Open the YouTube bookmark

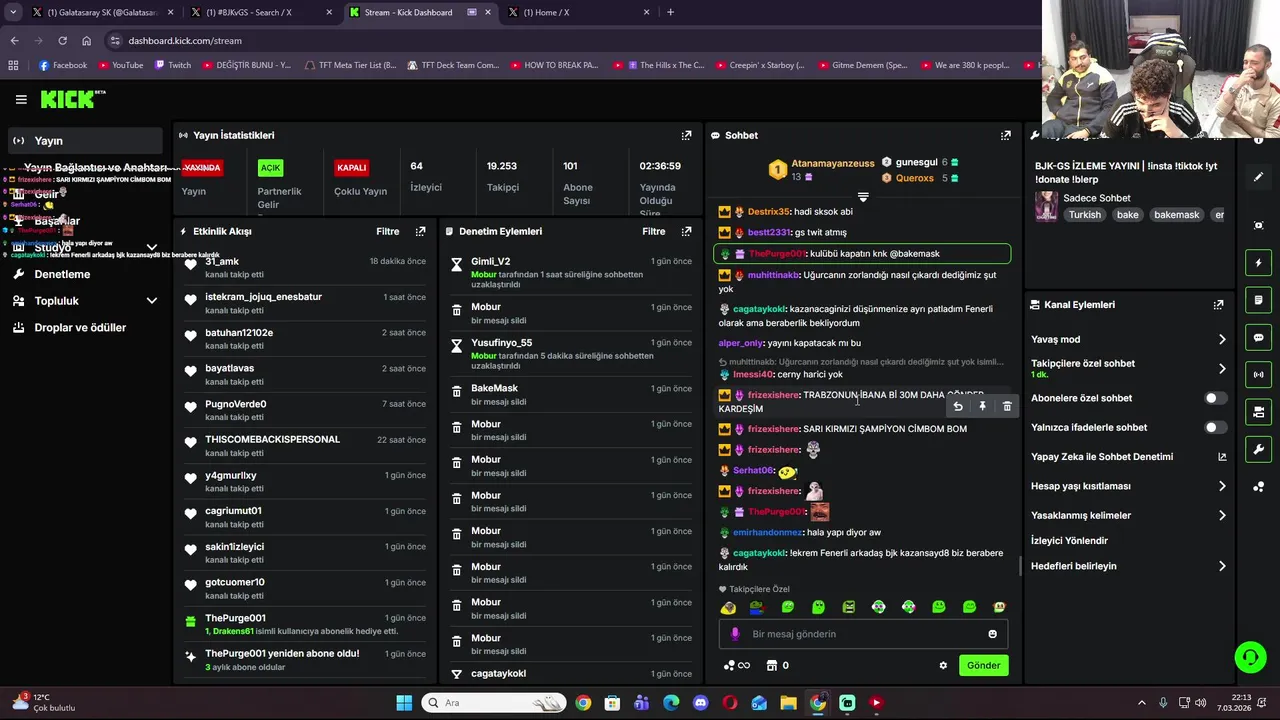click(120, 65)
